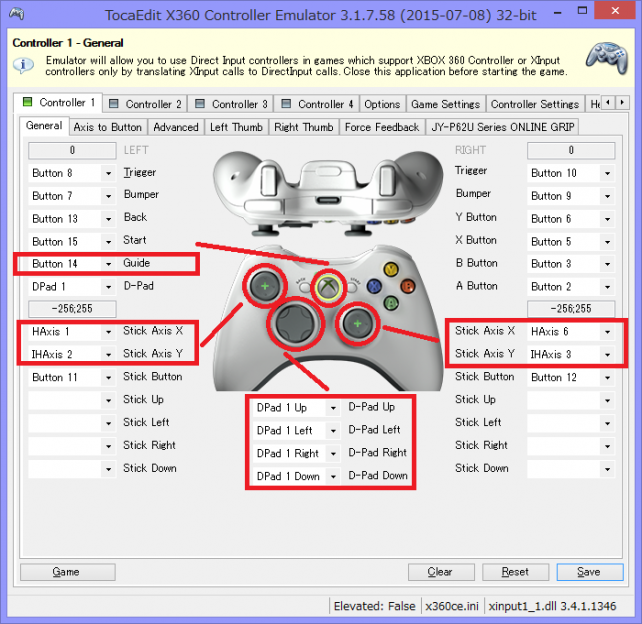Open the Axis to Button sub-tab

pos(108,127)
